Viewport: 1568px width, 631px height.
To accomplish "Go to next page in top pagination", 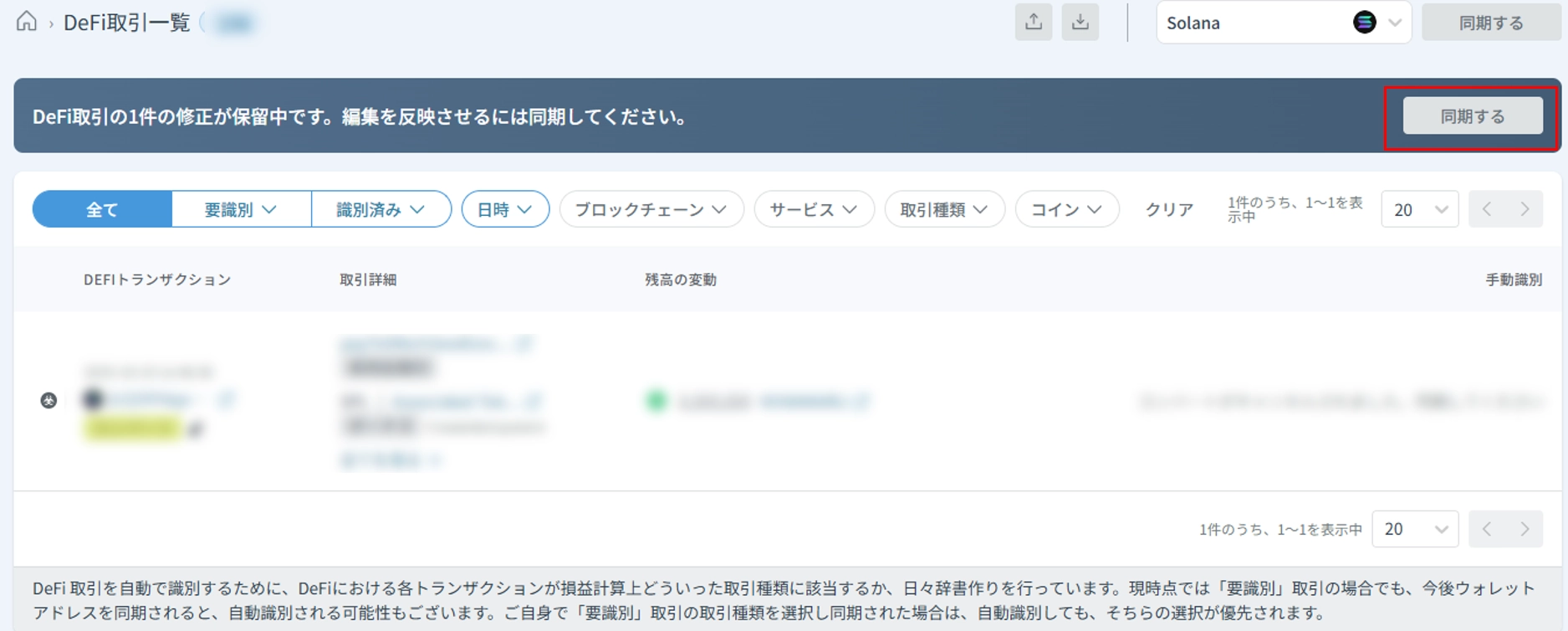I will (x=1525, y=209).
